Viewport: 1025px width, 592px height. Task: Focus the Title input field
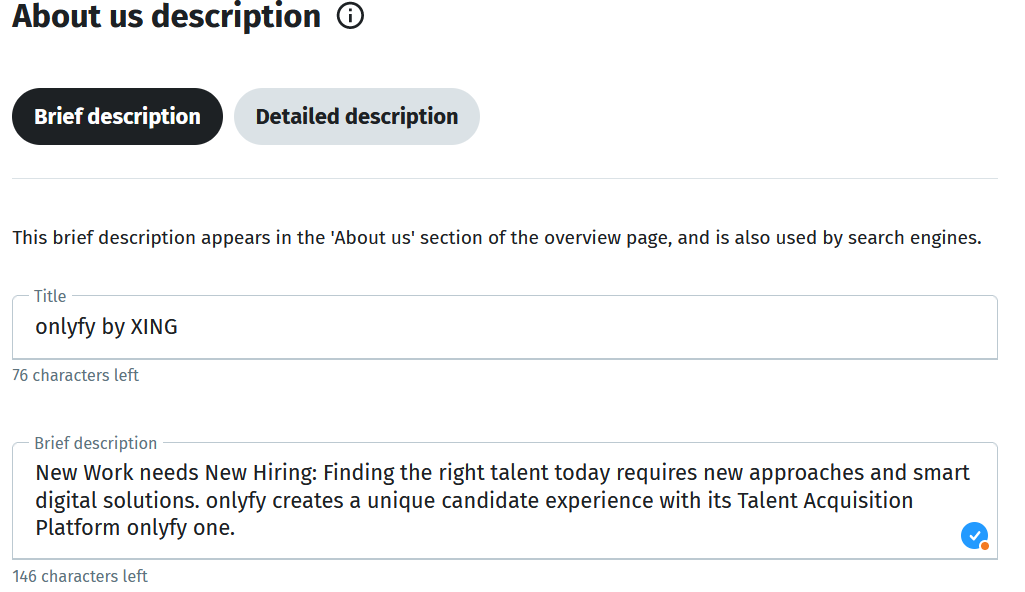coord(504,328)
